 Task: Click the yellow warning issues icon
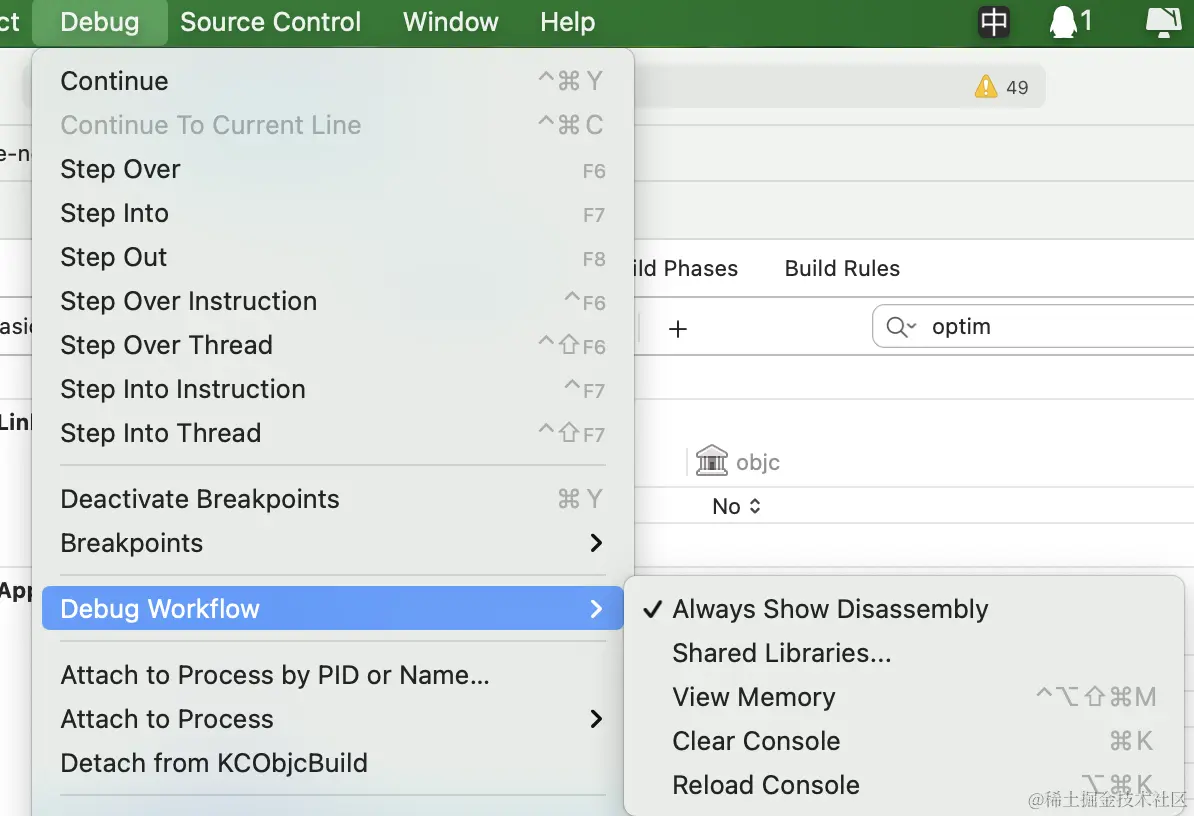coord(986,87)
